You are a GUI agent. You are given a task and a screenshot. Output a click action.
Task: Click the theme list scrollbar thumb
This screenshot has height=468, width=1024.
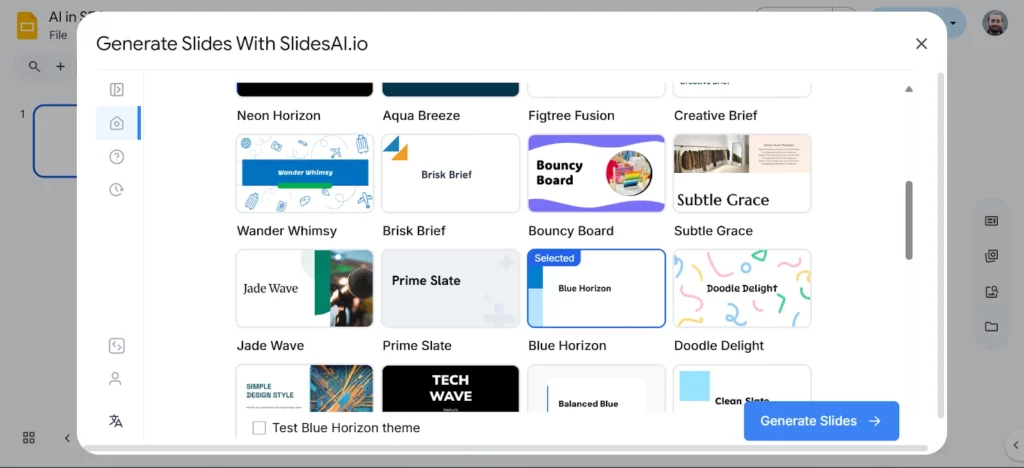tap(909, 220)
